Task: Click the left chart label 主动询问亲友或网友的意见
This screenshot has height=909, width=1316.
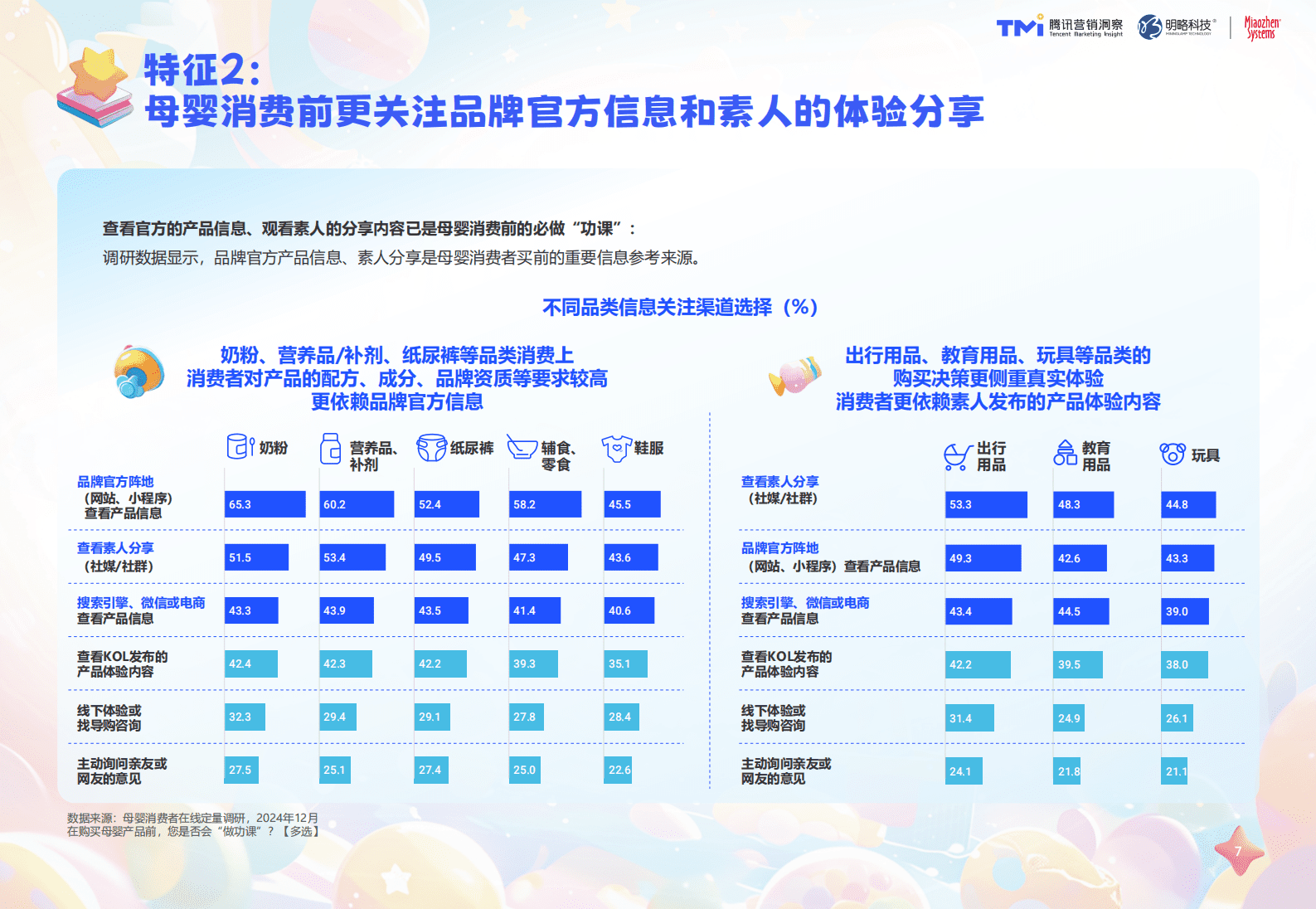Action: [122, 770]
